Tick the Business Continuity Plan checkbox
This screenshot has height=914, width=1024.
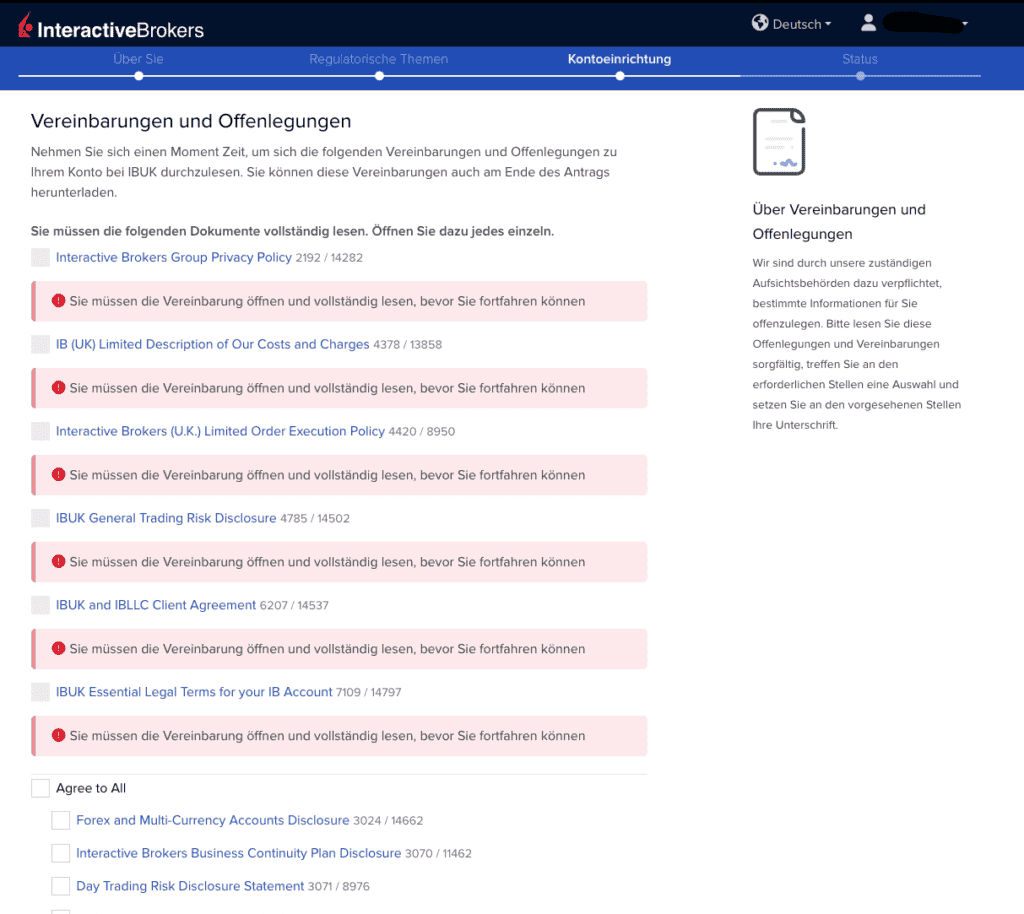click(x=61, y=853)
